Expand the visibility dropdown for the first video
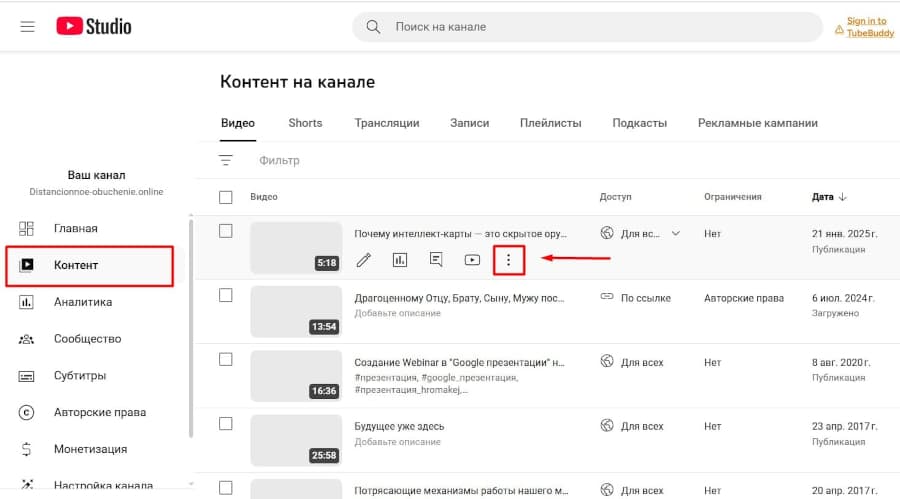The image size is (900, 499). [x=676, y=234]
